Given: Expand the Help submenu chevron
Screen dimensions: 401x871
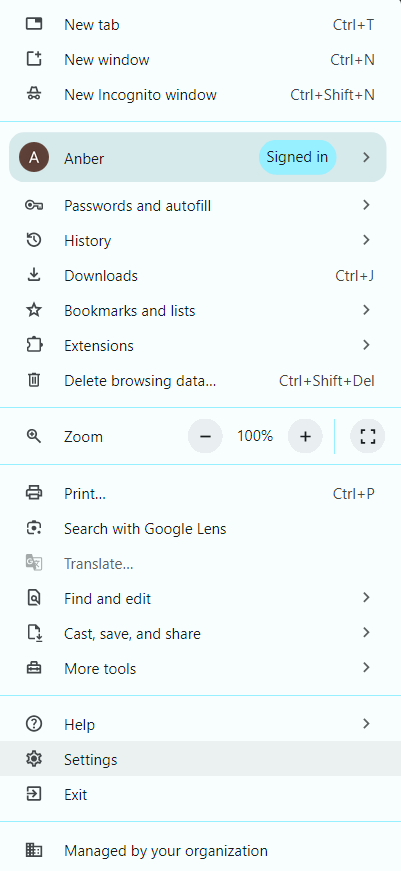Looking at the screenshot, I should point(366,724).
